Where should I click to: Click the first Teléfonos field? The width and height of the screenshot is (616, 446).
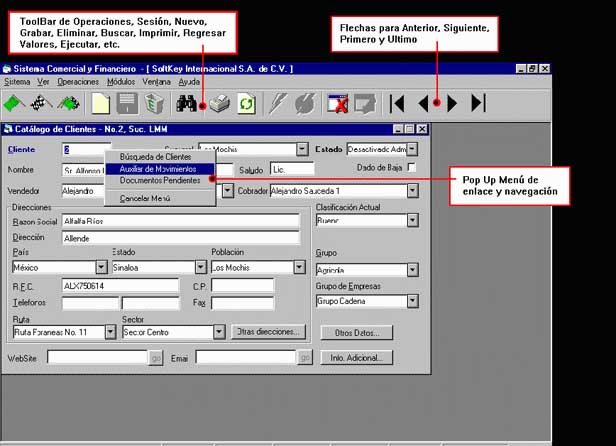pyautogui.click(x=90, y=303)
